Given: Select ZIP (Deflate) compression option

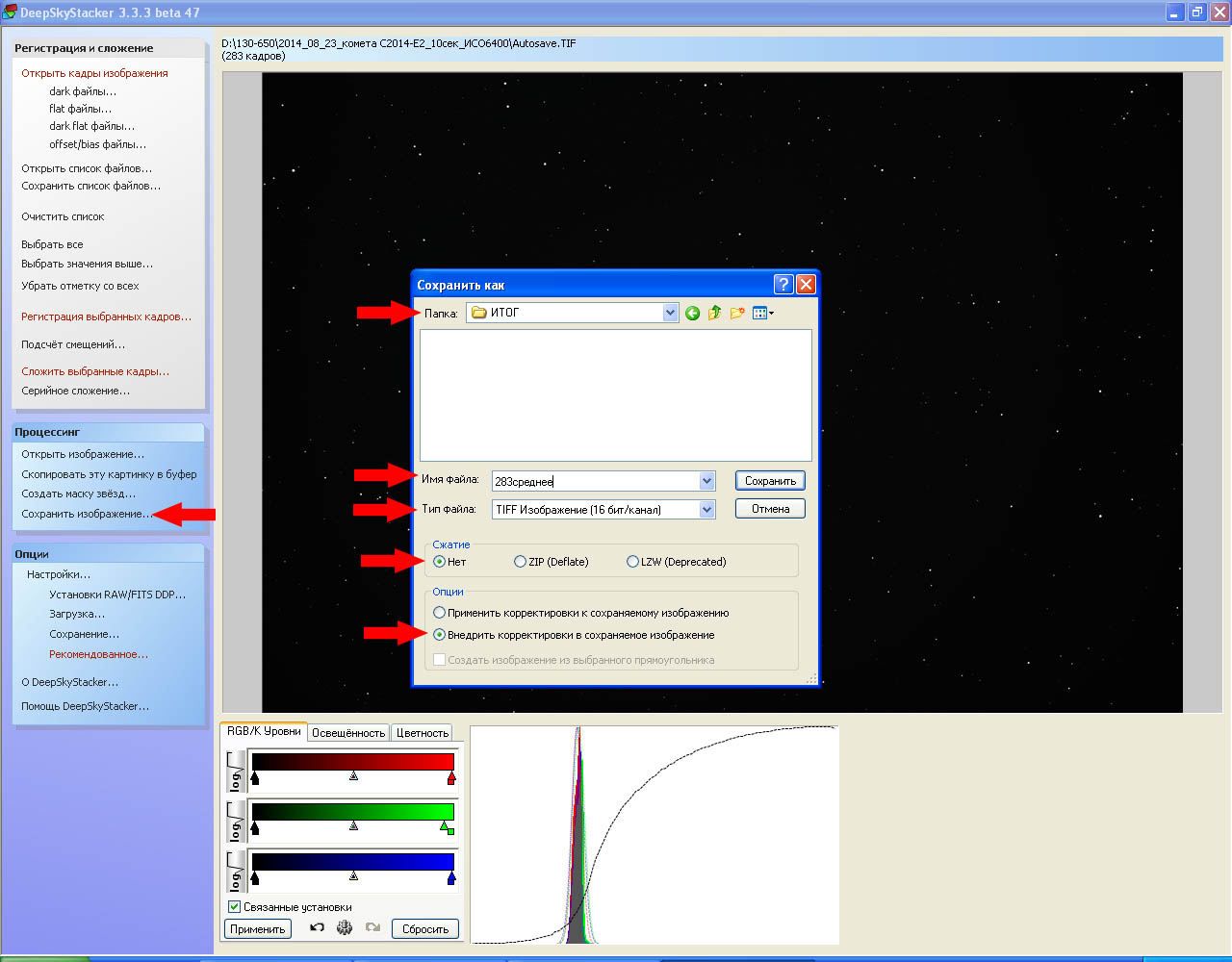Looking at the screenshot, I should coord(521,562).
